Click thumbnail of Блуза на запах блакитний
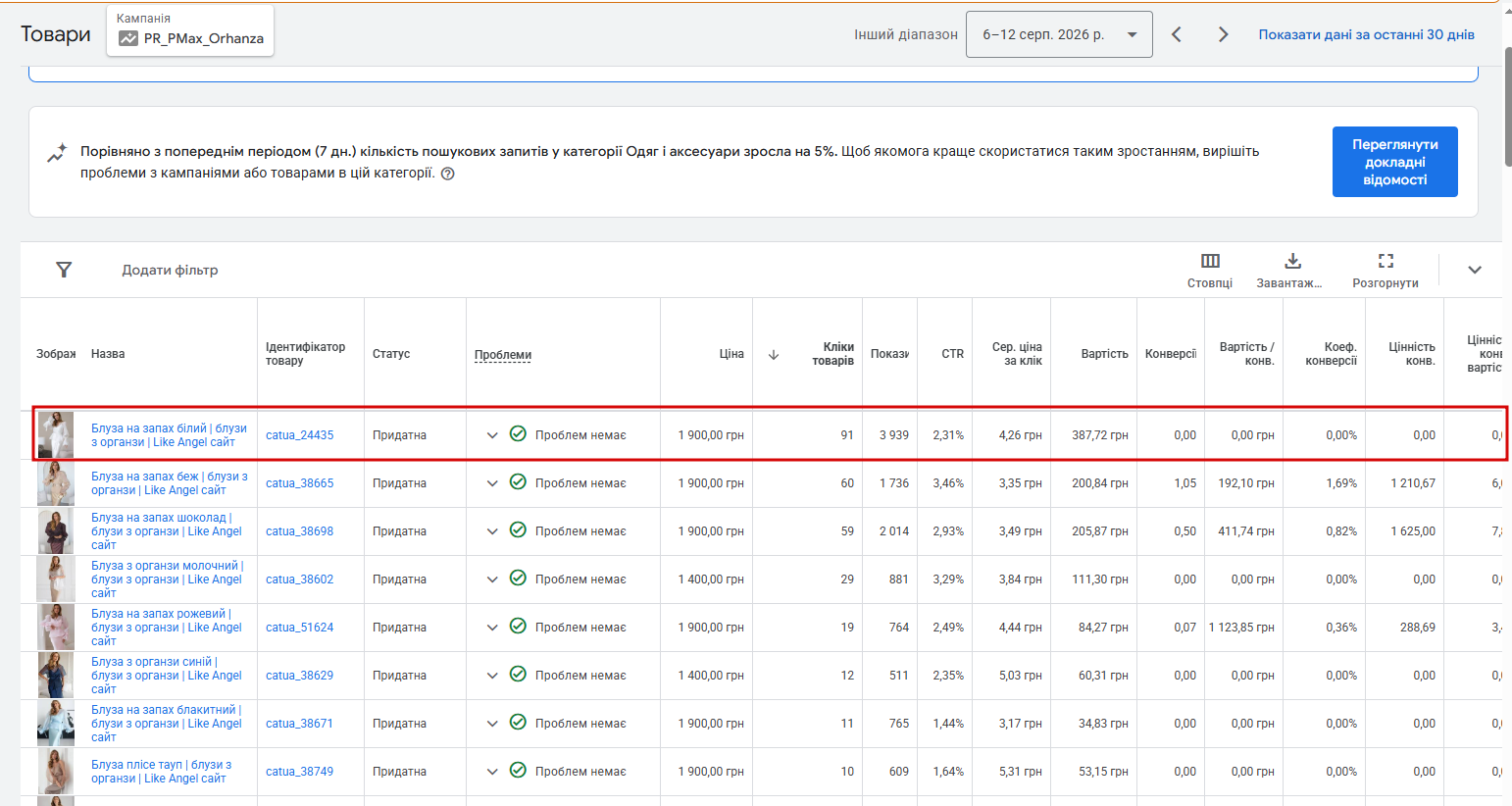The height and width of the screenshot is (806, 1512). click(56, 724)
